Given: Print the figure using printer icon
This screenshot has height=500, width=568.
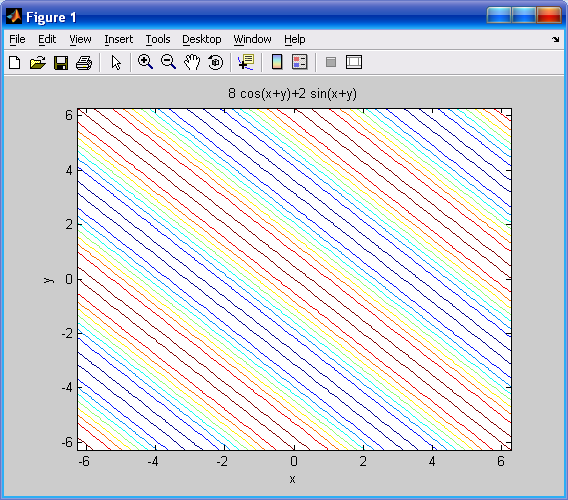Looking at the screenshot, I should click(x=84, y=63).
